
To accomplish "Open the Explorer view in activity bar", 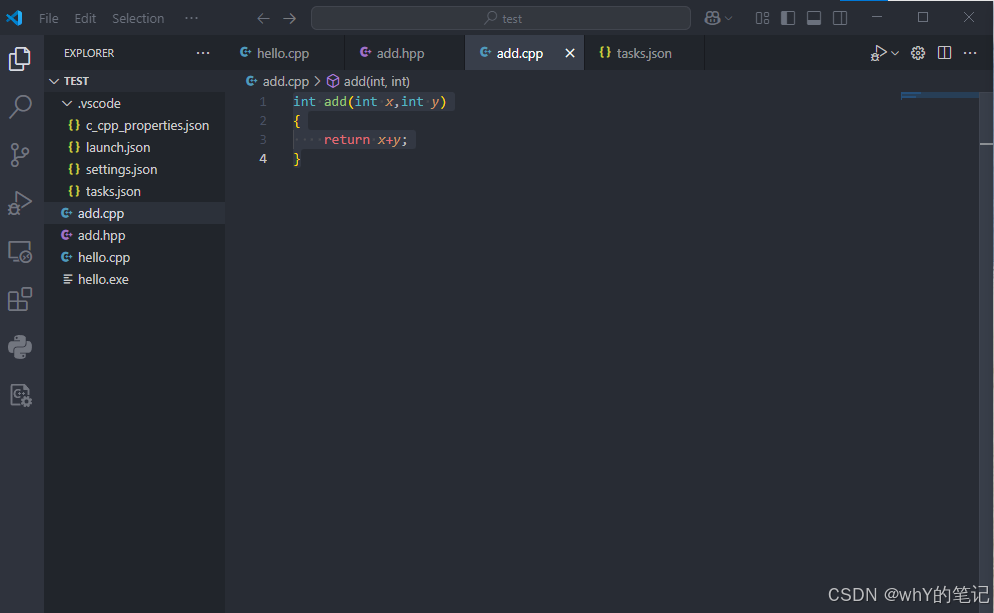I will [x=20, y=59].
